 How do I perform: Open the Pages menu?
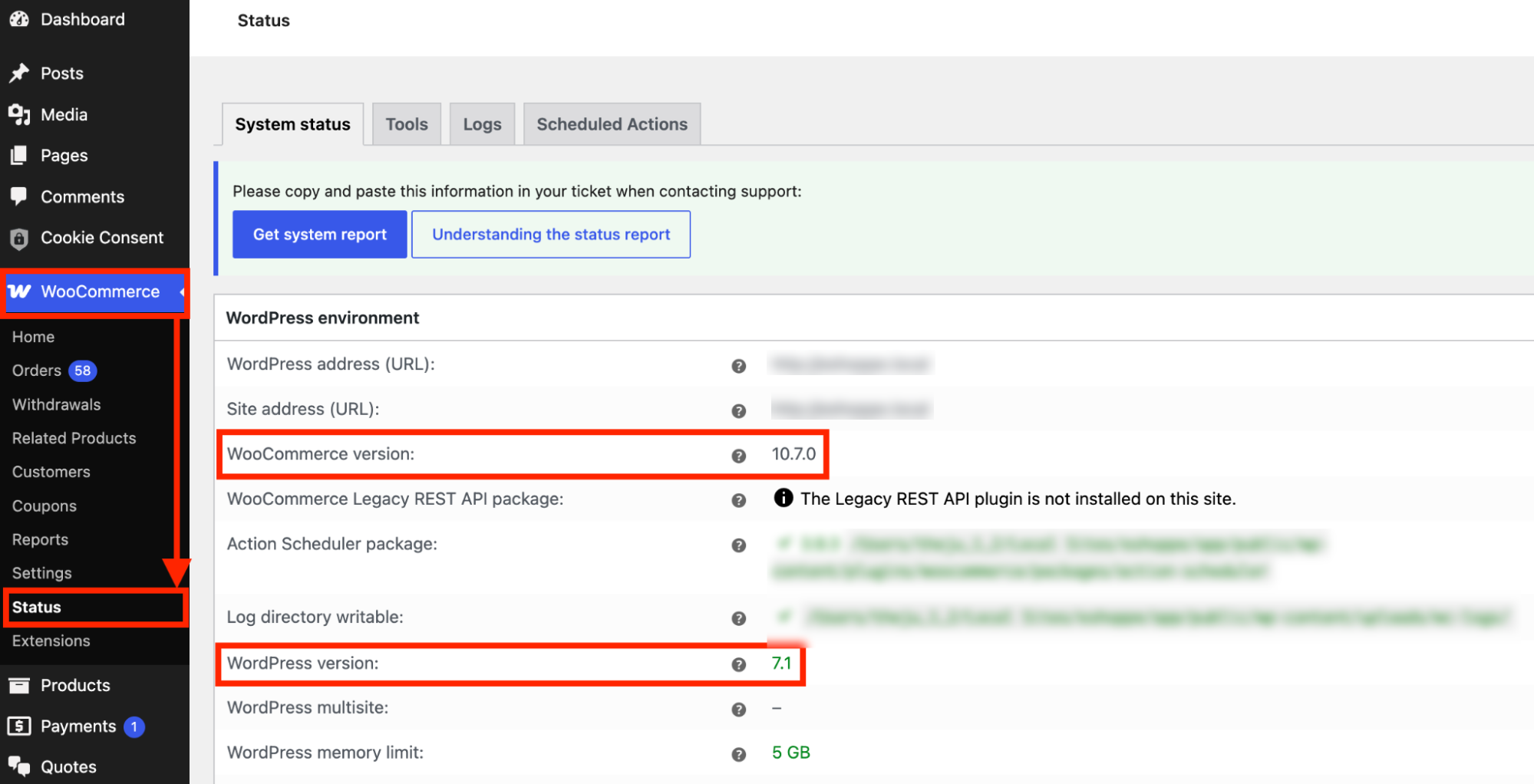(64, 156)
